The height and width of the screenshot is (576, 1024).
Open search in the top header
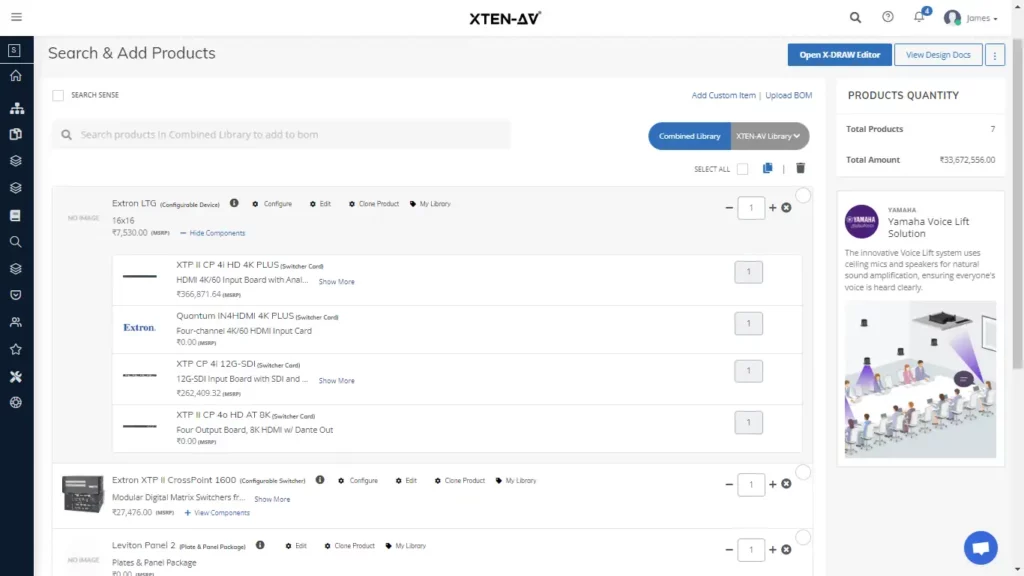(855, 18)
